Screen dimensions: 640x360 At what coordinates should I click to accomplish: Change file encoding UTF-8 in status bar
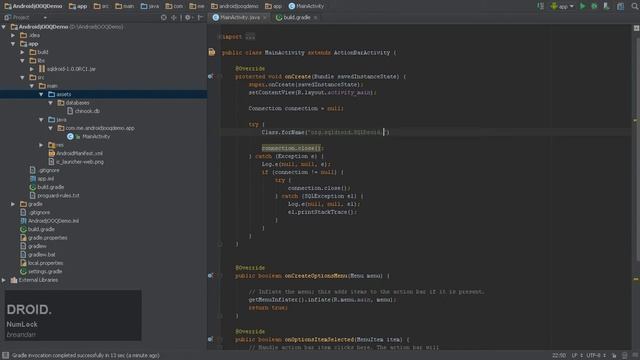[596, 356]
